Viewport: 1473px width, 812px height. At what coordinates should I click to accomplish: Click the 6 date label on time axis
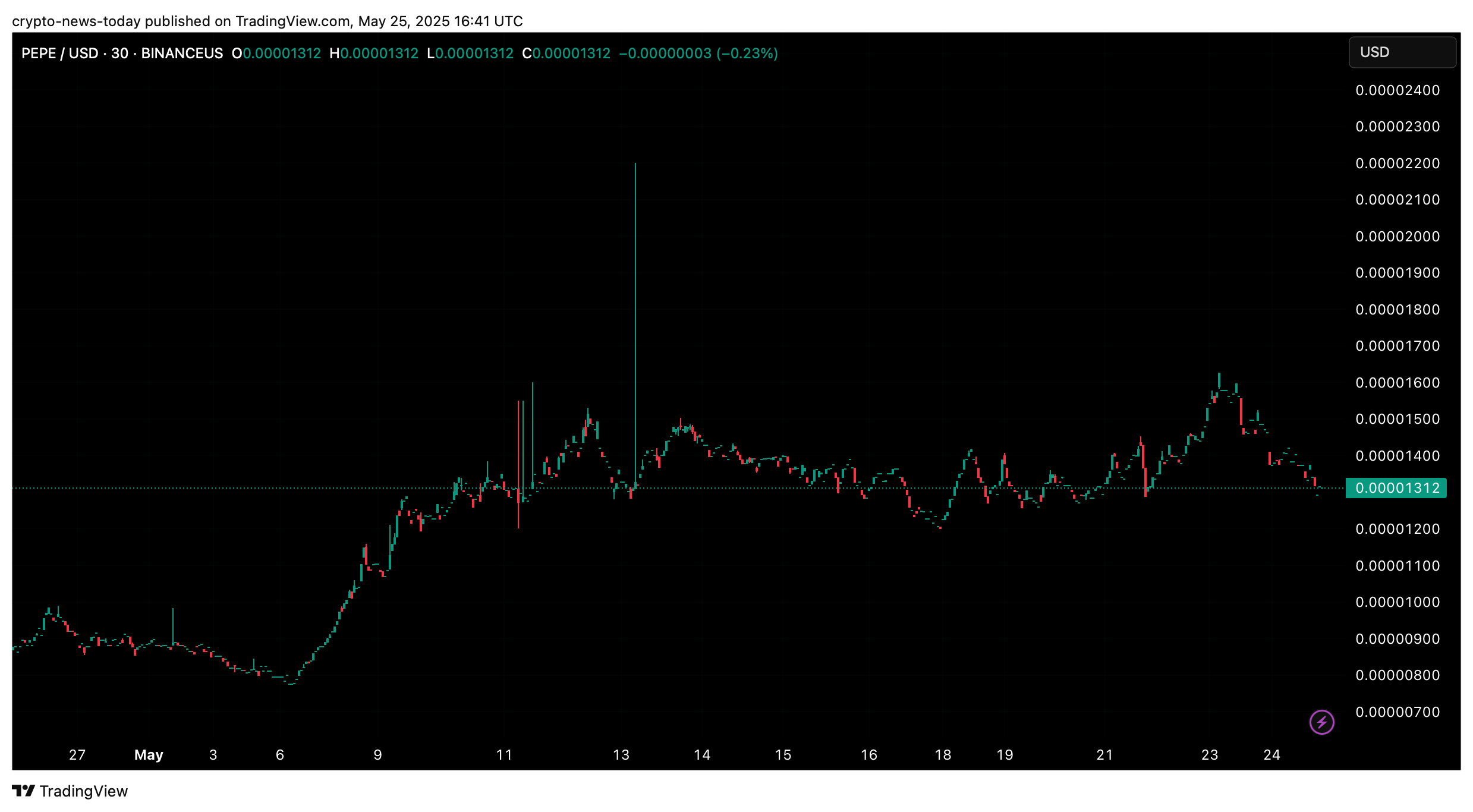(280, 755)
